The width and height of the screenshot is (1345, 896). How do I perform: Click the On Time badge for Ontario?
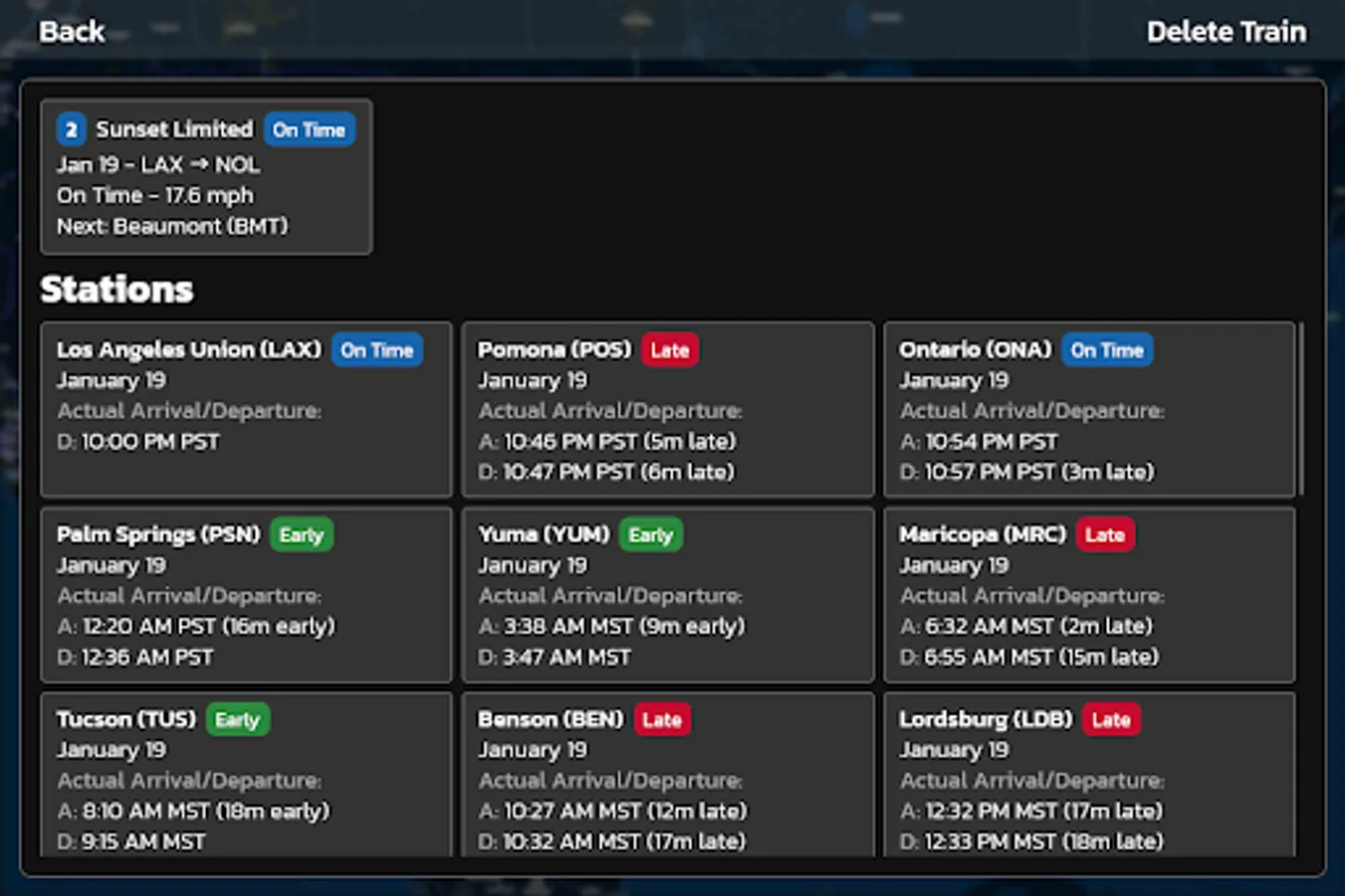[x=1106, y=350]
